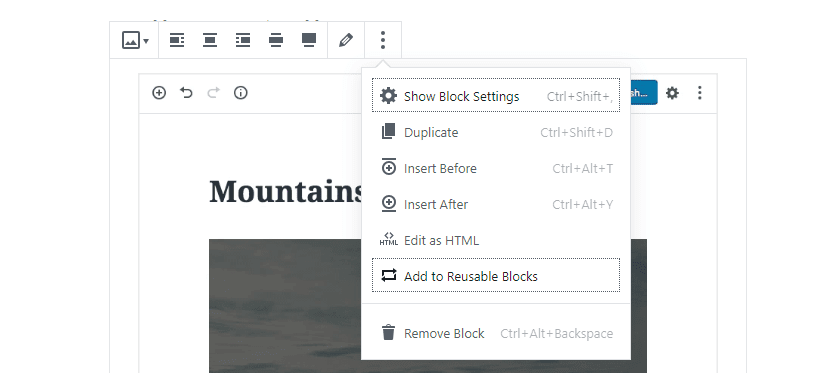Open content structure info icon
839x373 pixels.
(241, 93)
